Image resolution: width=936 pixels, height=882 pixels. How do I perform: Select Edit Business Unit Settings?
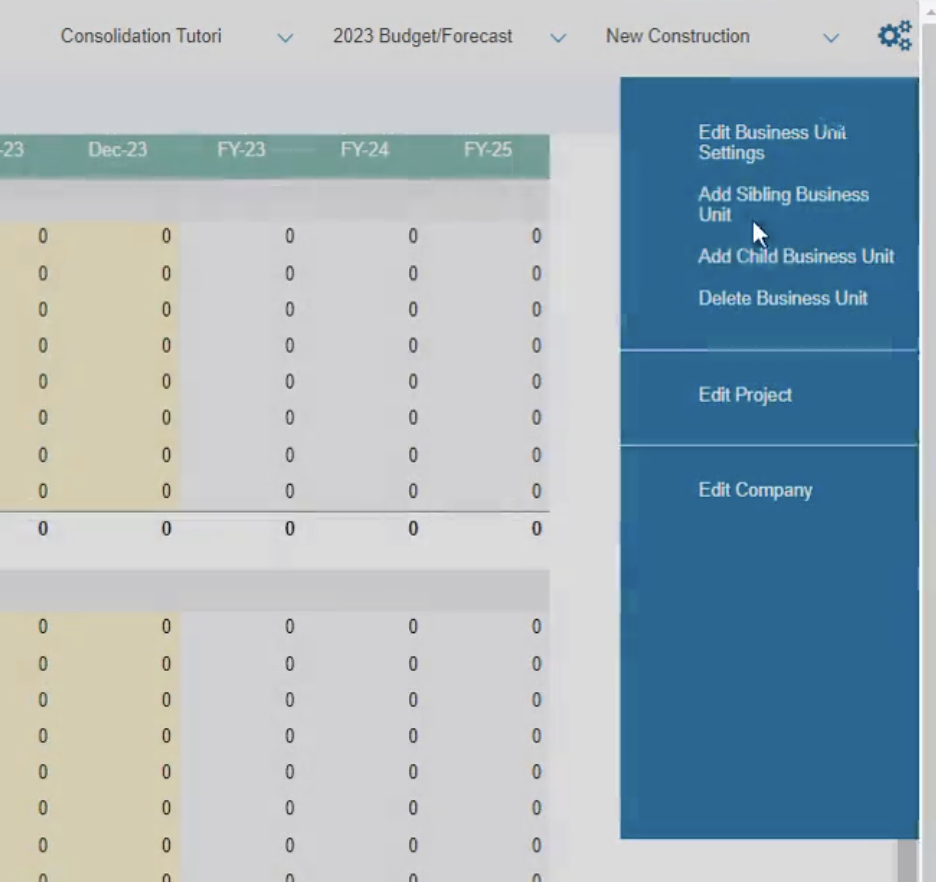pos(771,143)
